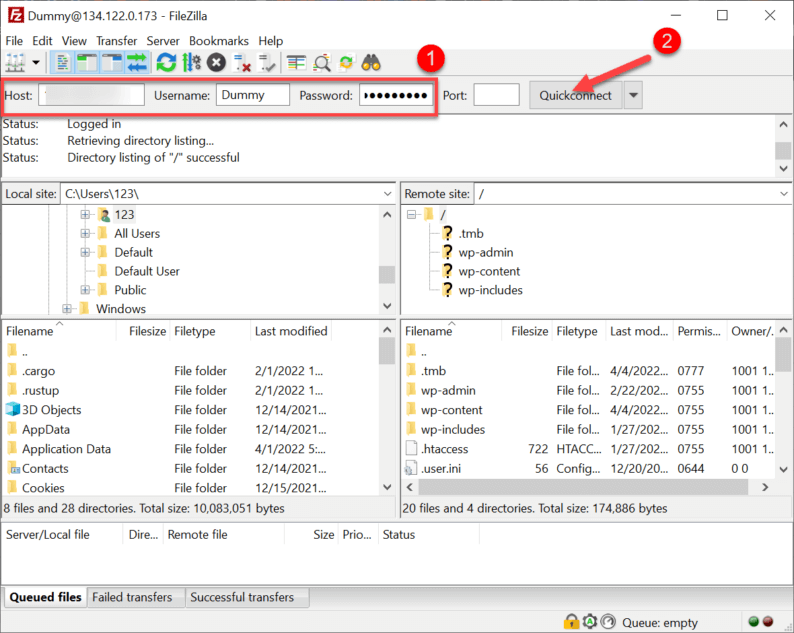Image resolution: width=794 pixels, height=633 pixels.
Task: Toggle local directory tree display
Action: pyautogui.click(x=88, y=63)
